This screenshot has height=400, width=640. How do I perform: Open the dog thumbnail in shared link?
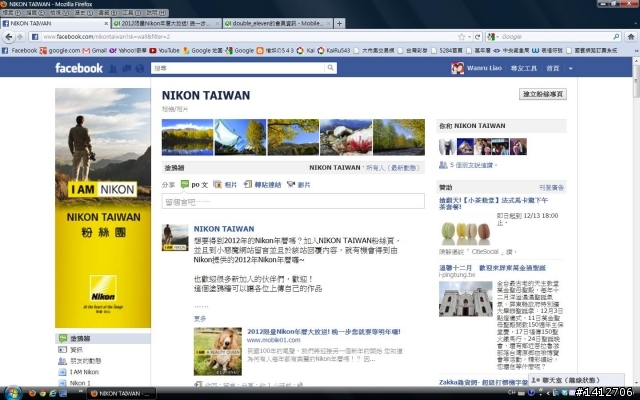coord(218,351)
